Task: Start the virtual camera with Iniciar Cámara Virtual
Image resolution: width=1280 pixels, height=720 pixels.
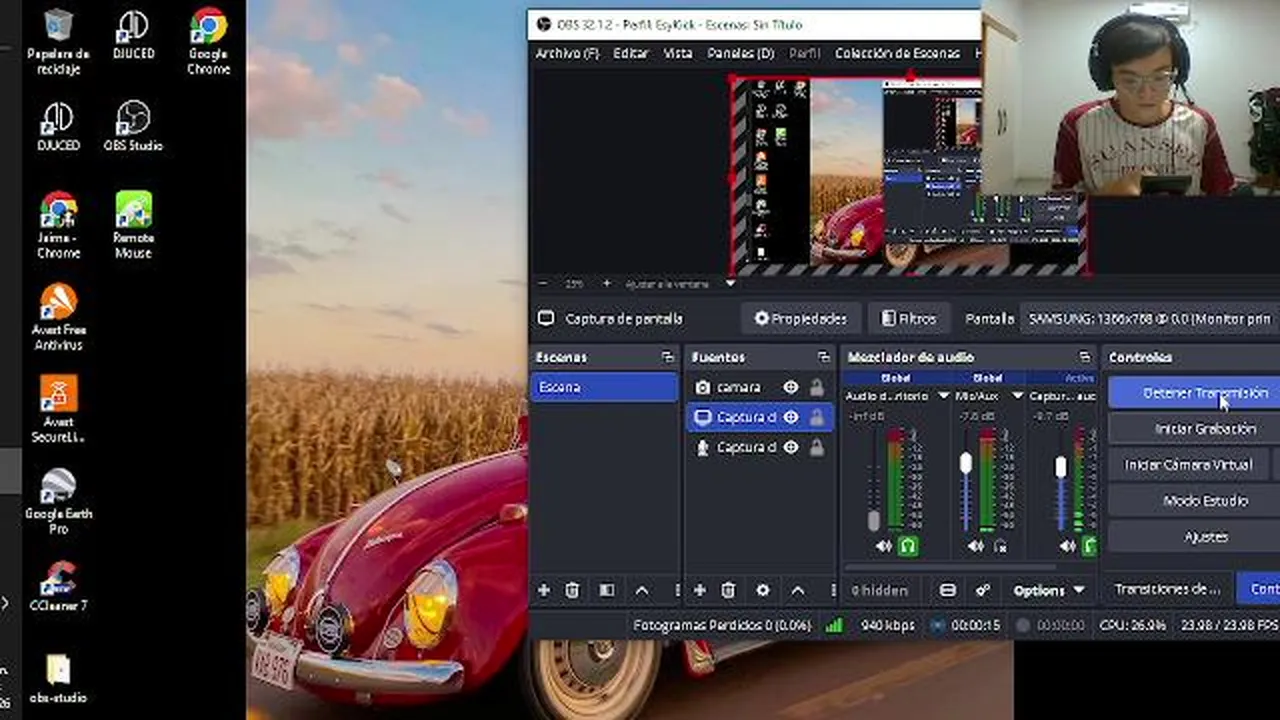Action: click(x=1188, y=465)
